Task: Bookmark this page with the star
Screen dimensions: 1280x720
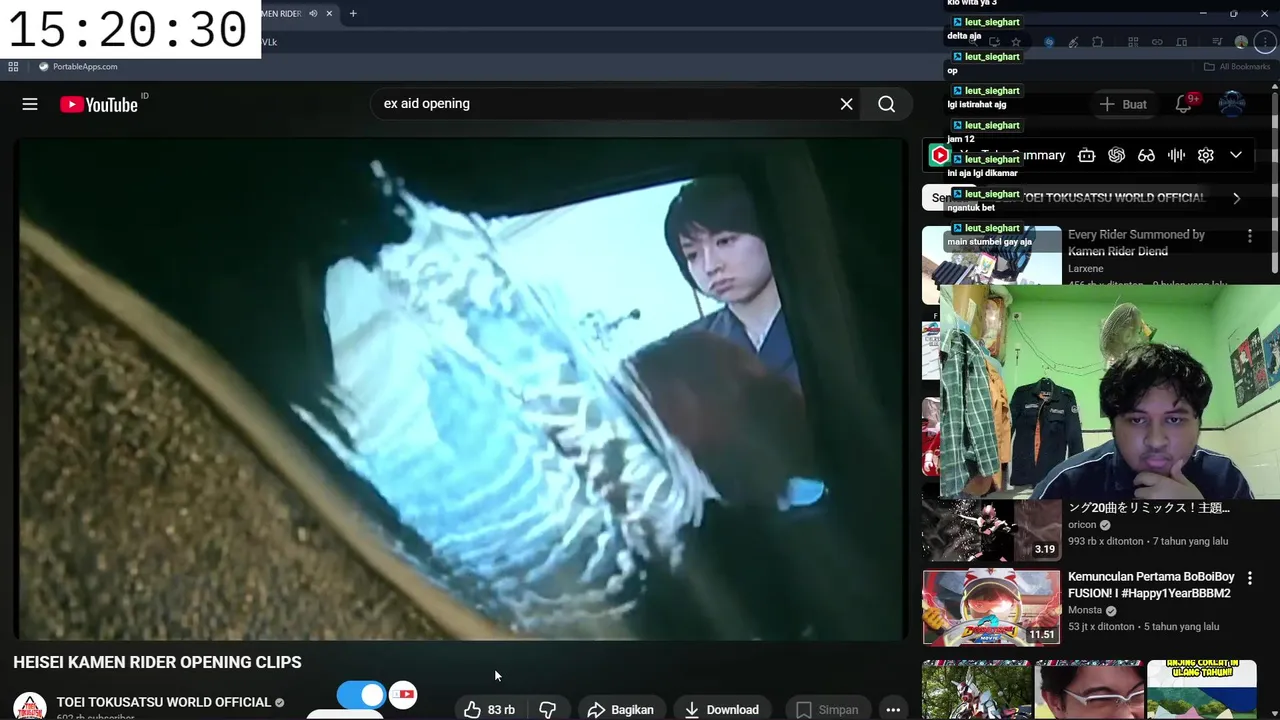Action: click(1016, 42)
